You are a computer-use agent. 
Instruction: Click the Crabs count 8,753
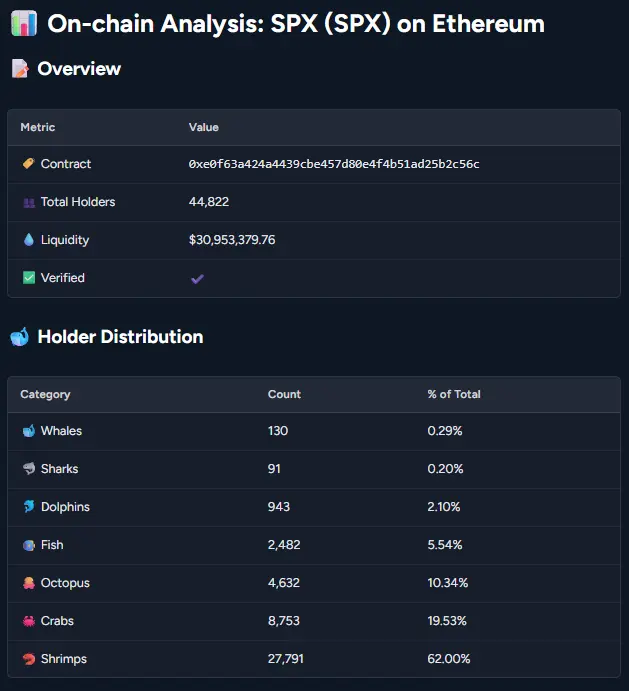point(284,620)
